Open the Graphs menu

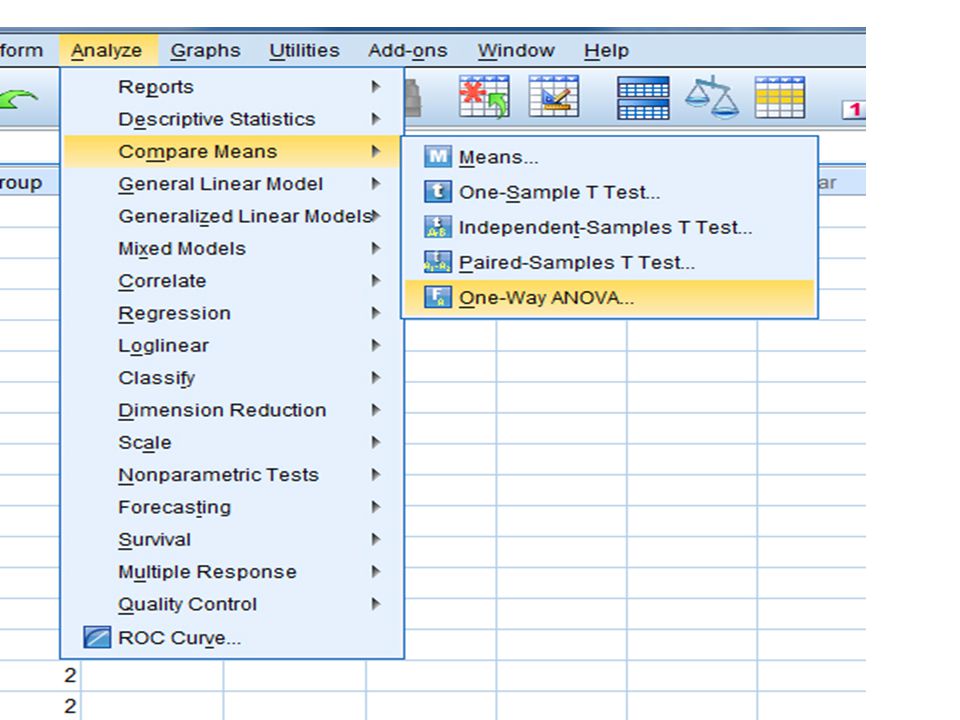(x=205, y=50)
